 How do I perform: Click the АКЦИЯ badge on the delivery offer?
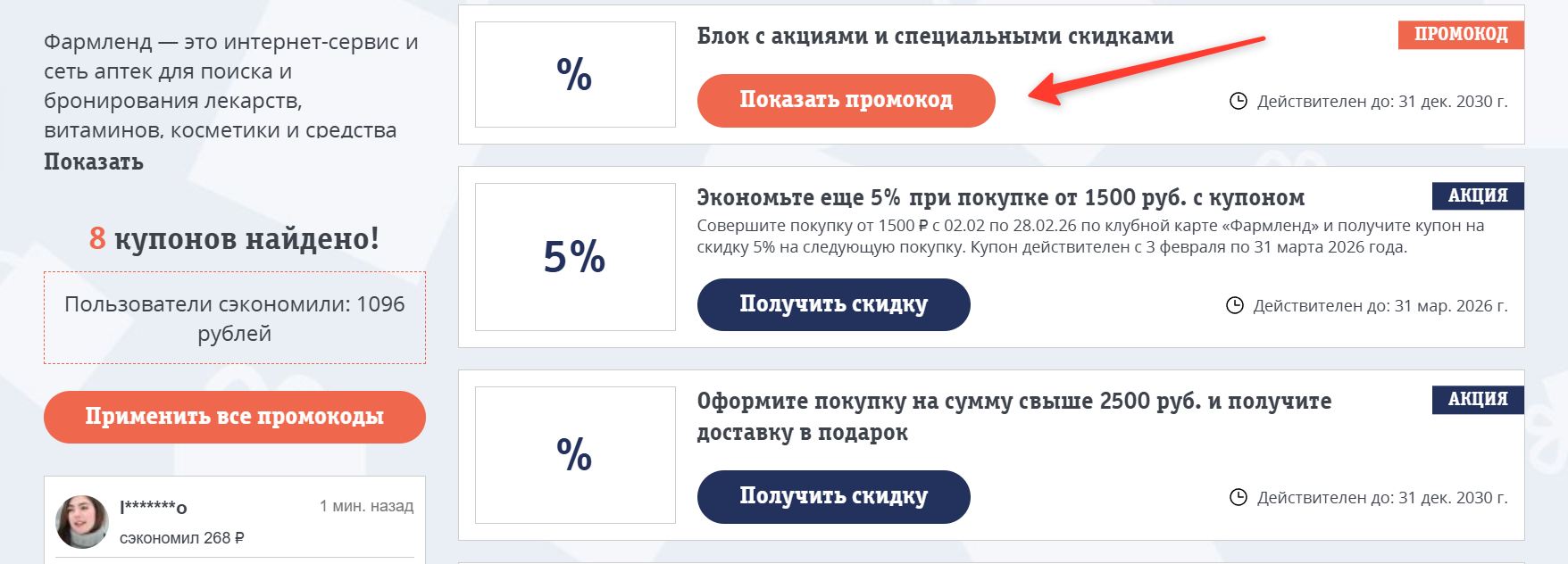[x=1479, y=401]
